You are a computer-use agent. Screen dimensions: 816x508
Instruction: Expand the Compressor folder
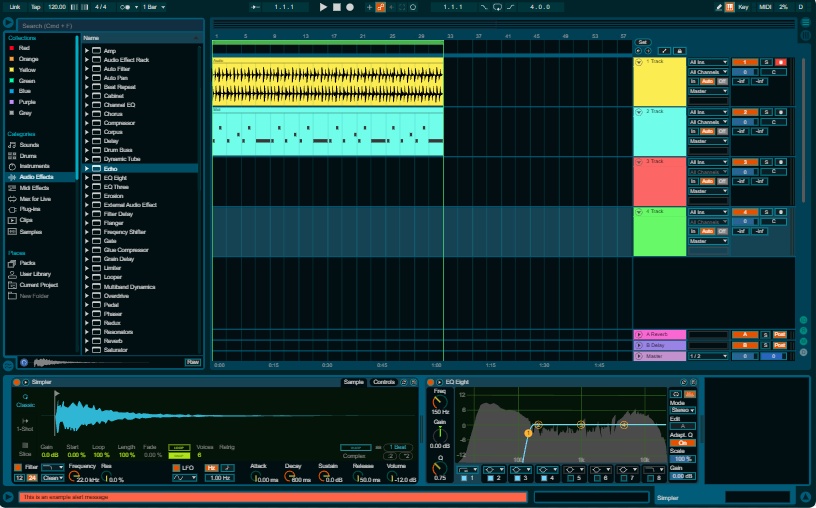(x=87, y=123)
